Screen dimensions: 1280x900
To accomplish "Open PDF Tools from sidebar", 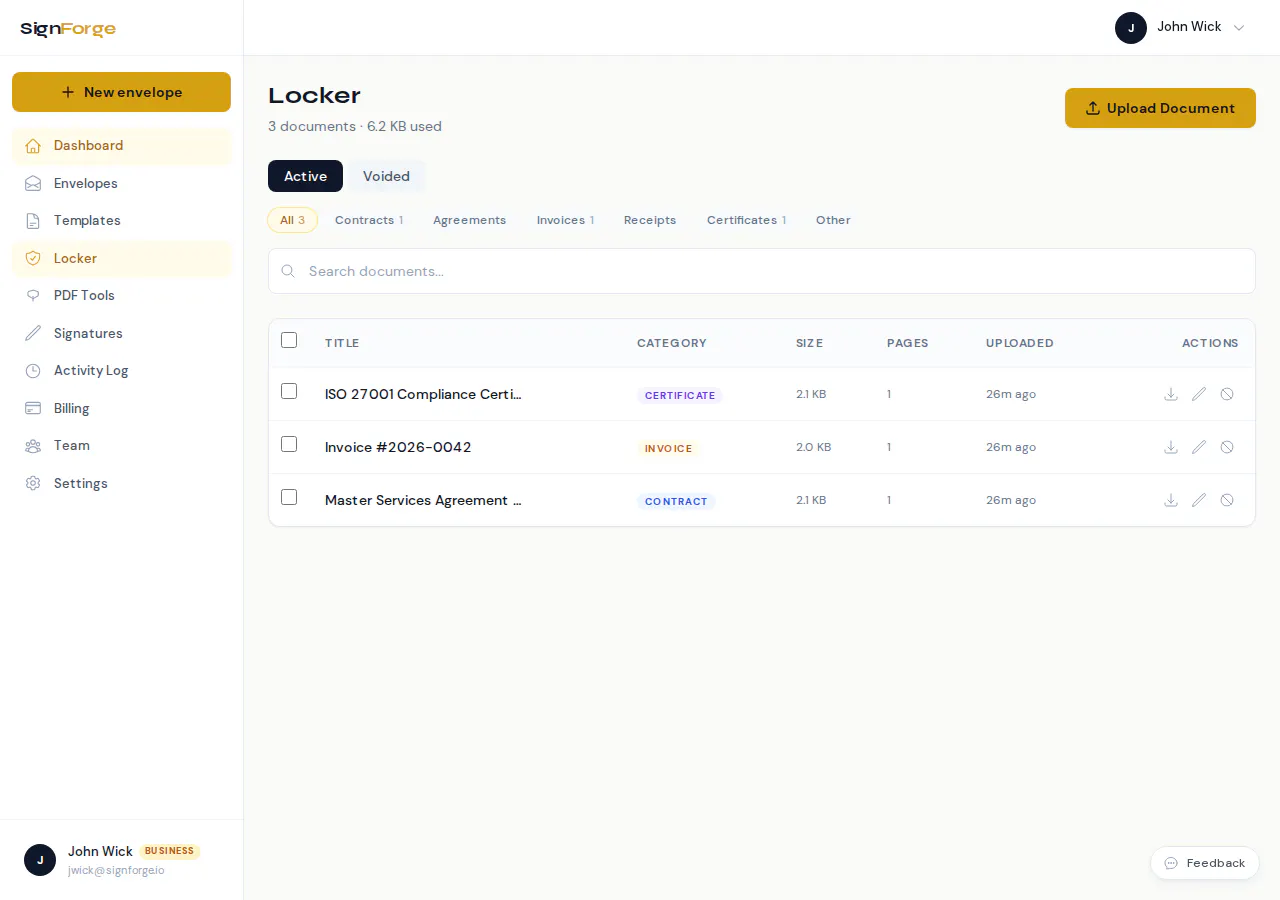I will 121,296.
